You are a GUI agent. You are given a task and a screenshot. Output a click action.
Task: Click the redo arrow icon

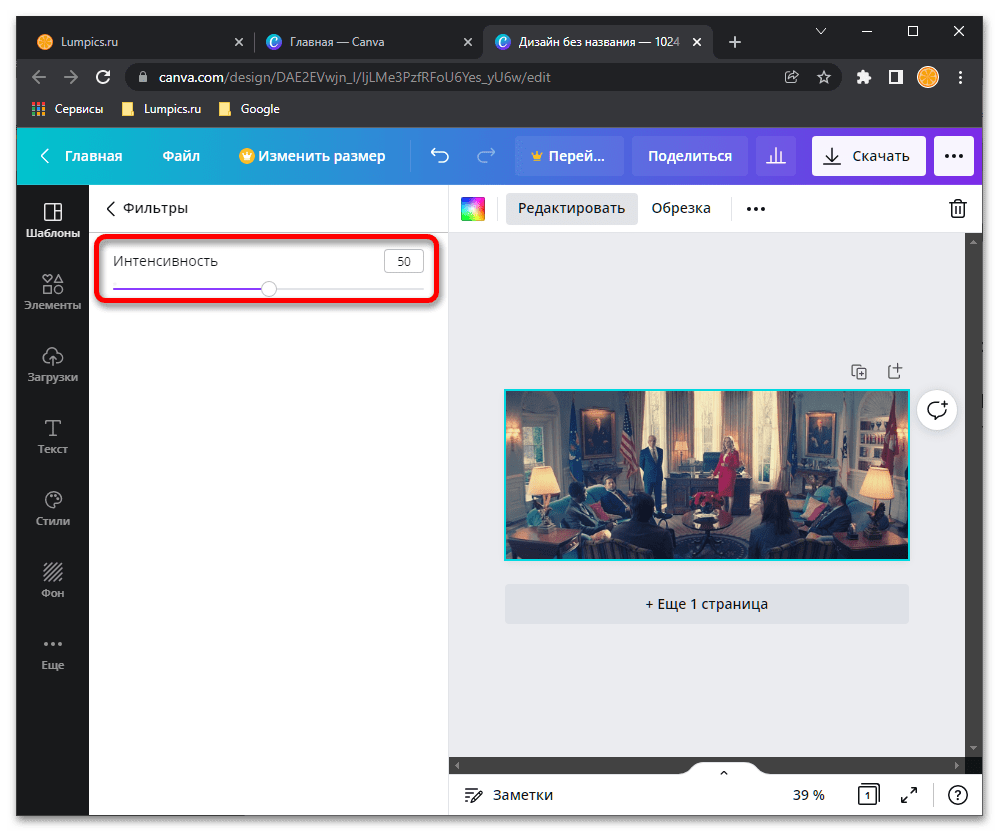(486, 155)
